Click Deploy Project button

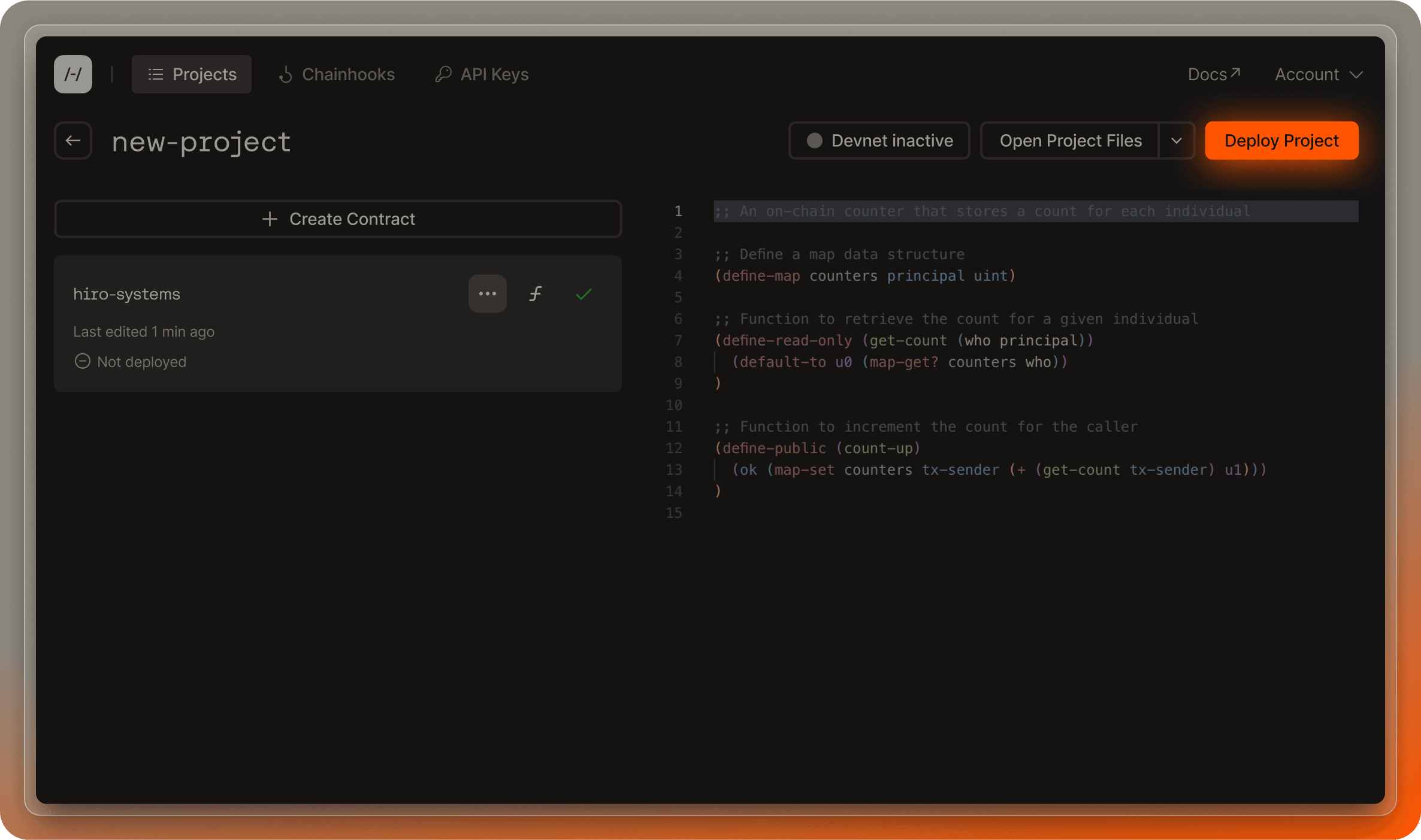point(1282,140)
